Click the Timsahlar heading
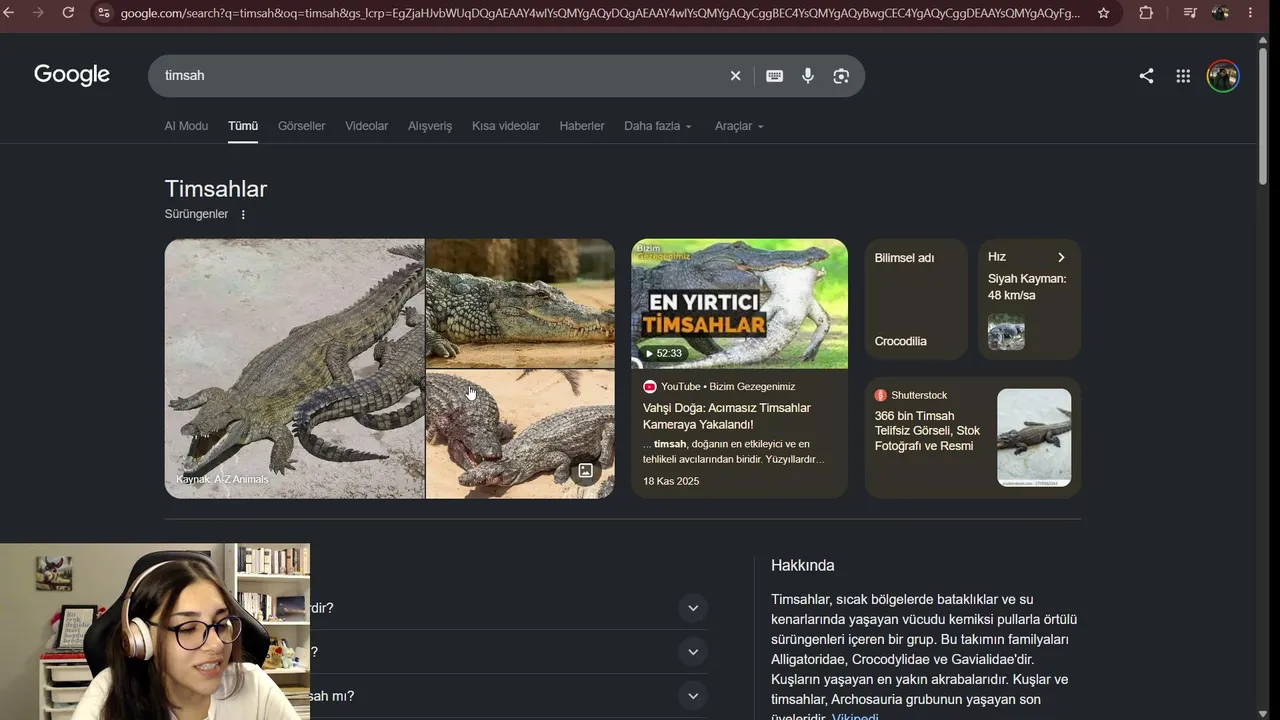1280x720 pixels. point(216,189)
